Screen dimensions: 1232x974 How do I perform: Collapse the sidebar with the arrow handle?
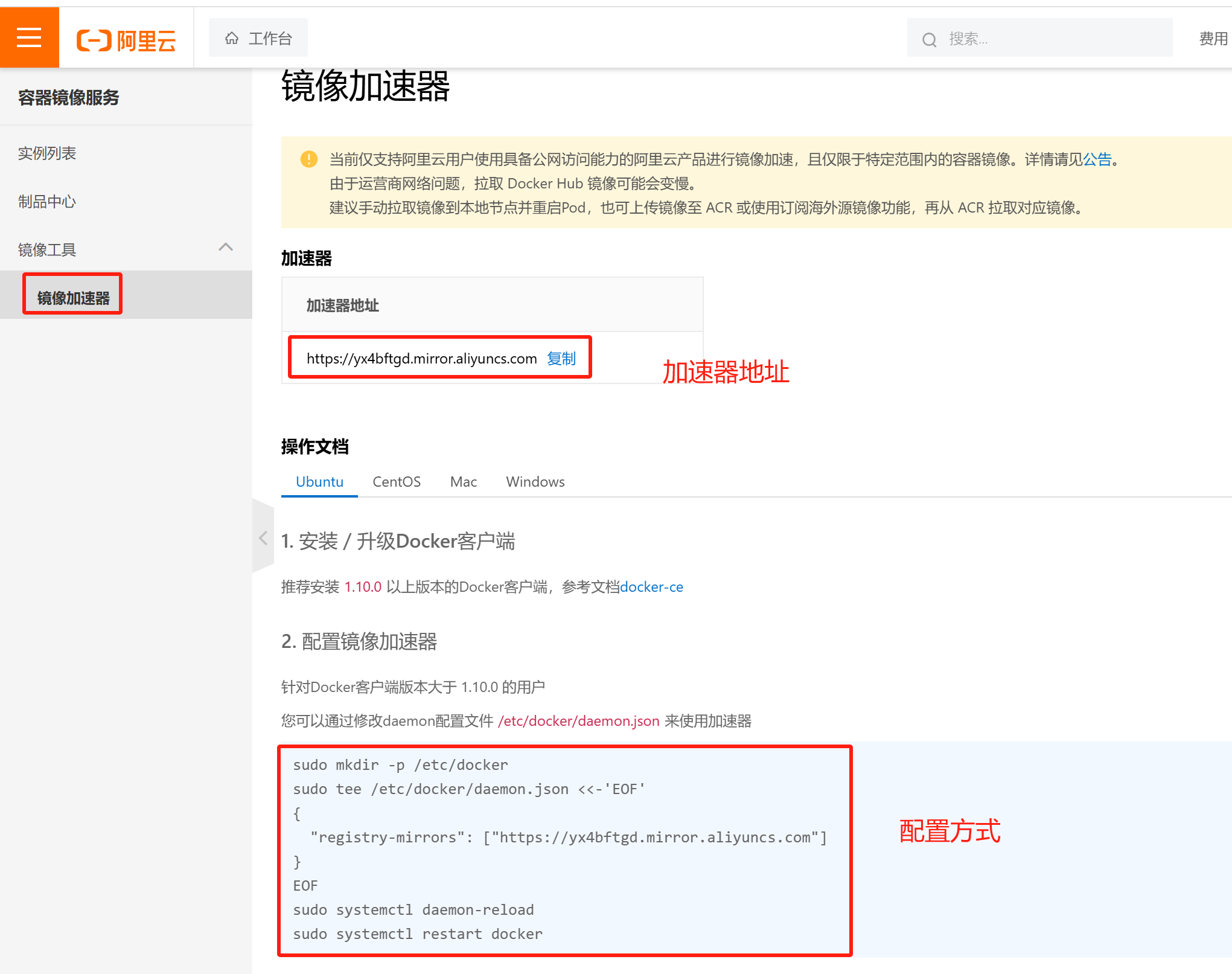click(263, 537)
